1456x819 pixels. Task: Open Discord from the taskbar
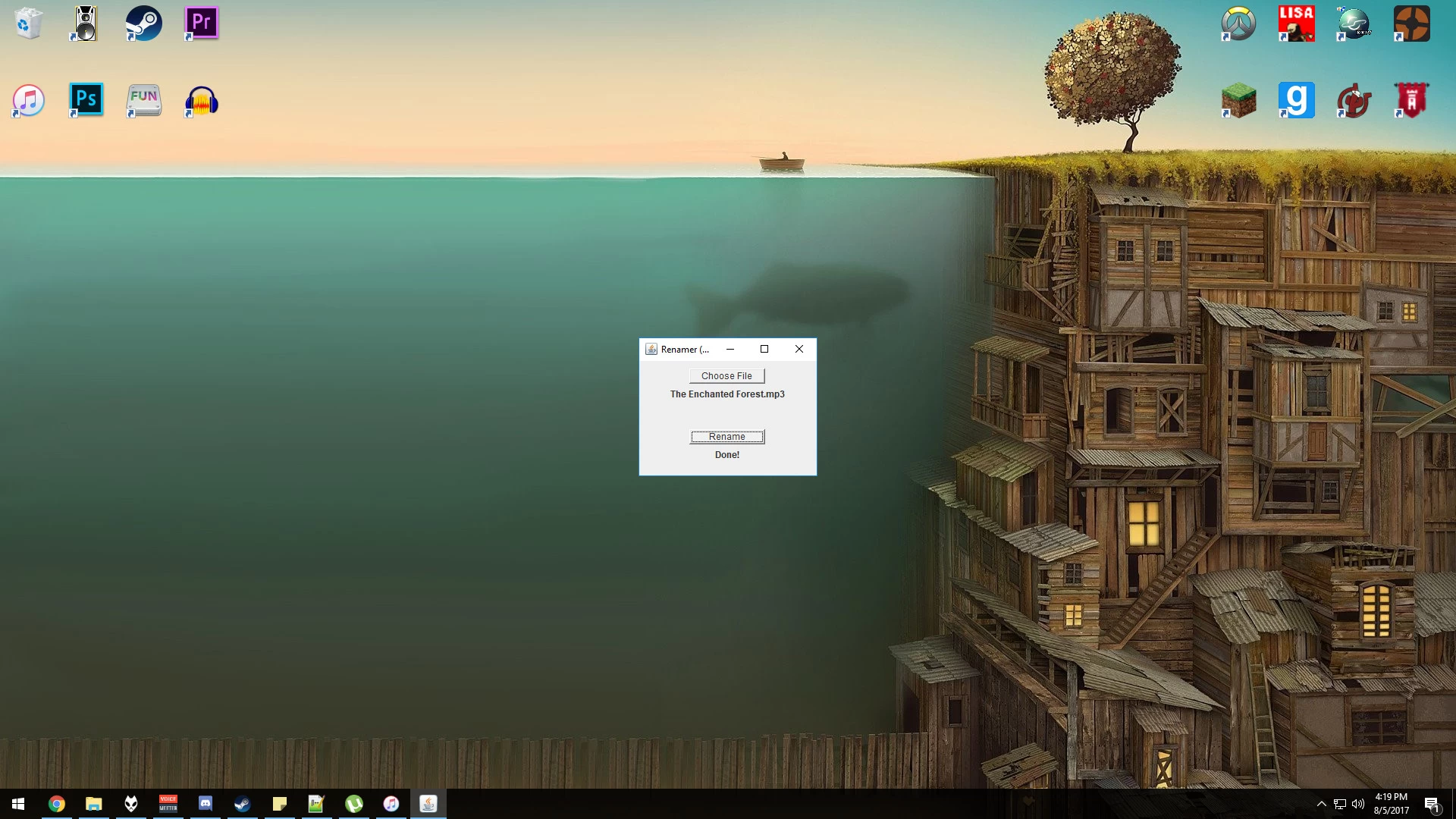click(206, 804)
